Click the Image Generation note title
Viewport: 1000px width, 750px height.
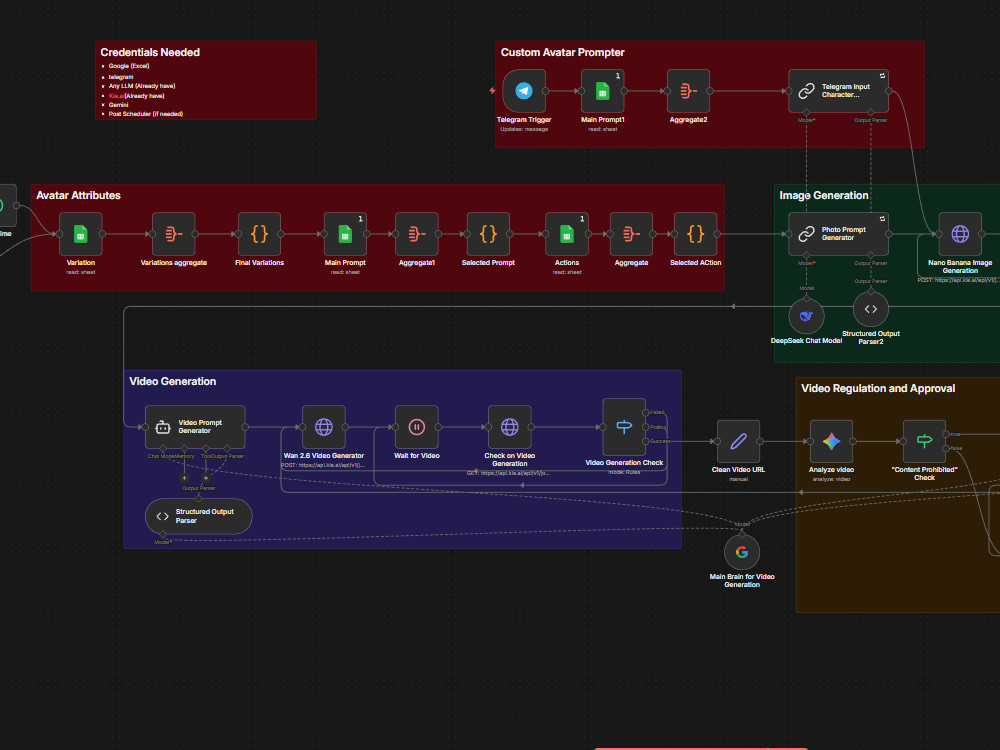coord(823,195)
